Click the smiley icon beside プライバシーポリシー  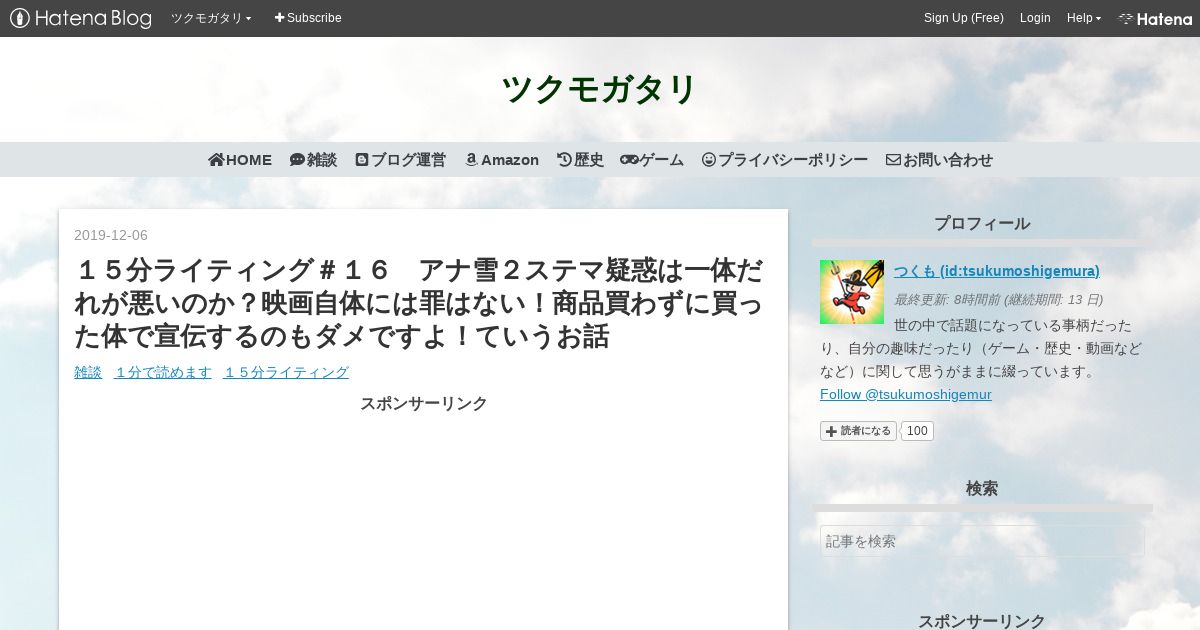(709, 160)
